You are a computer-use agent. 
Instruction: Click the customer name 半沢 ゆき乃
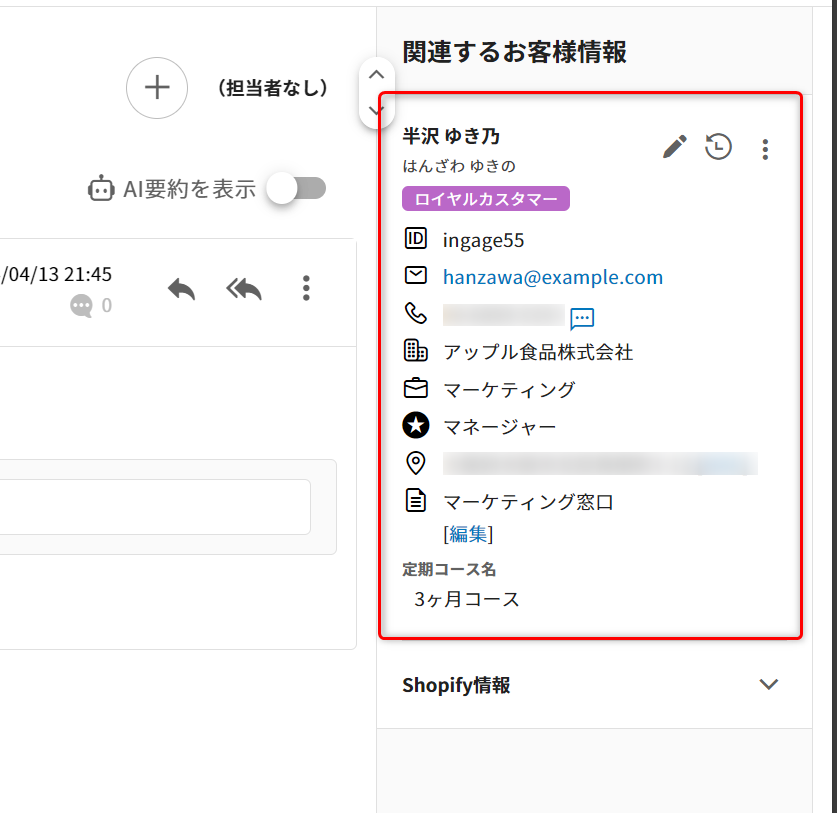(451, 136)
